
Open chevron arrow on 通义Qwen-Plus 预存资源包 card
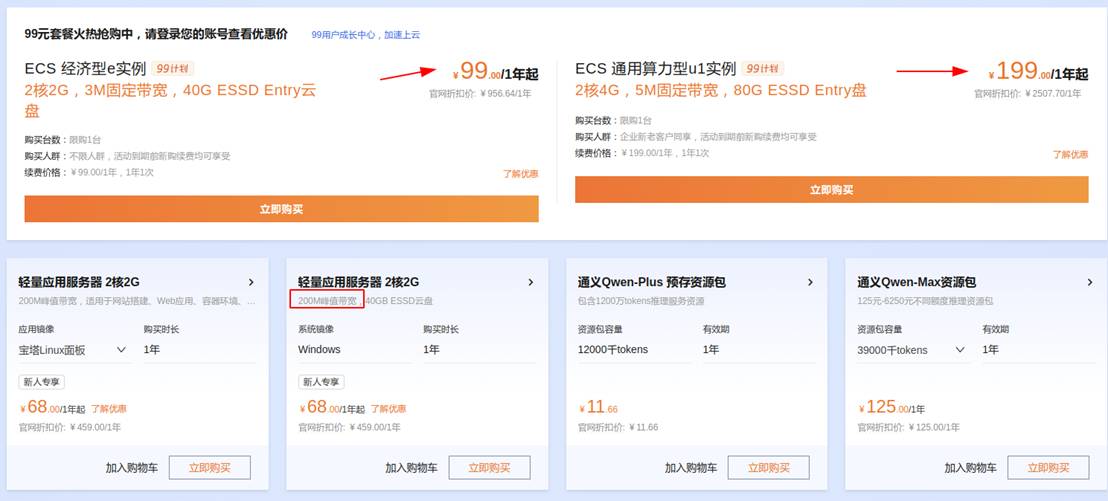[x=811, y=283]
